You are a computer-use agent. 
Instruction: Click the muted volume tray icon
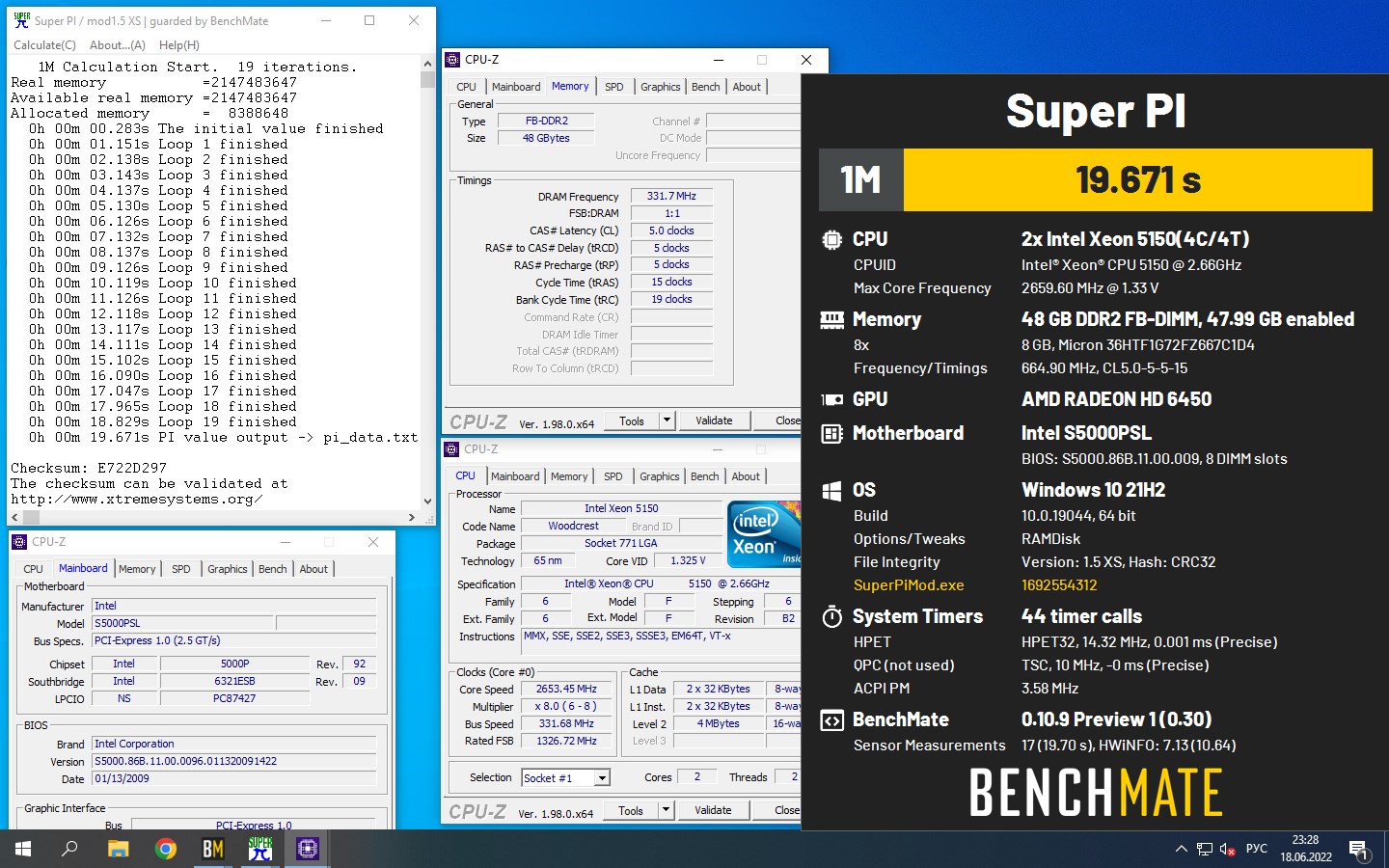[1228, 849]
